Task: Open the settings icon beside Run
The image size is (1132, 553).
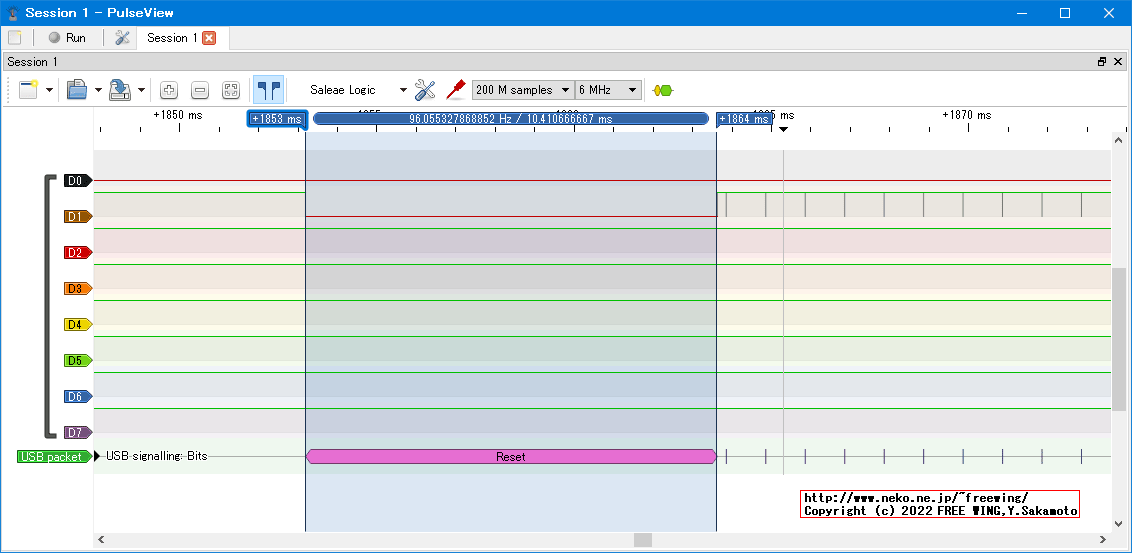Action: tap(123, 38)
